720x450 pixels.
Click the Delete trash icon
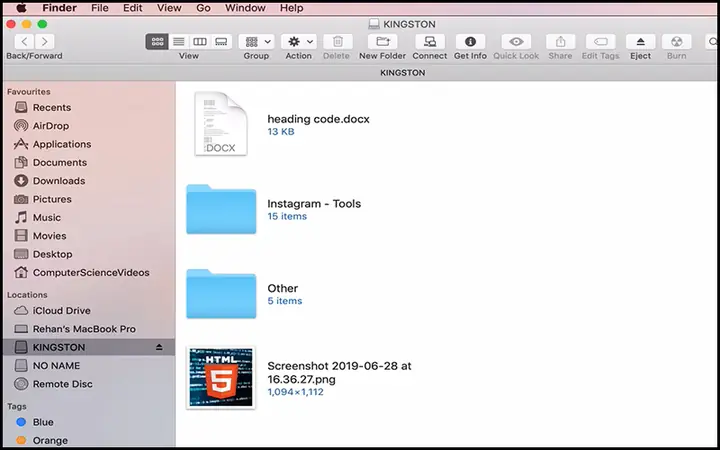pos(338,42)
